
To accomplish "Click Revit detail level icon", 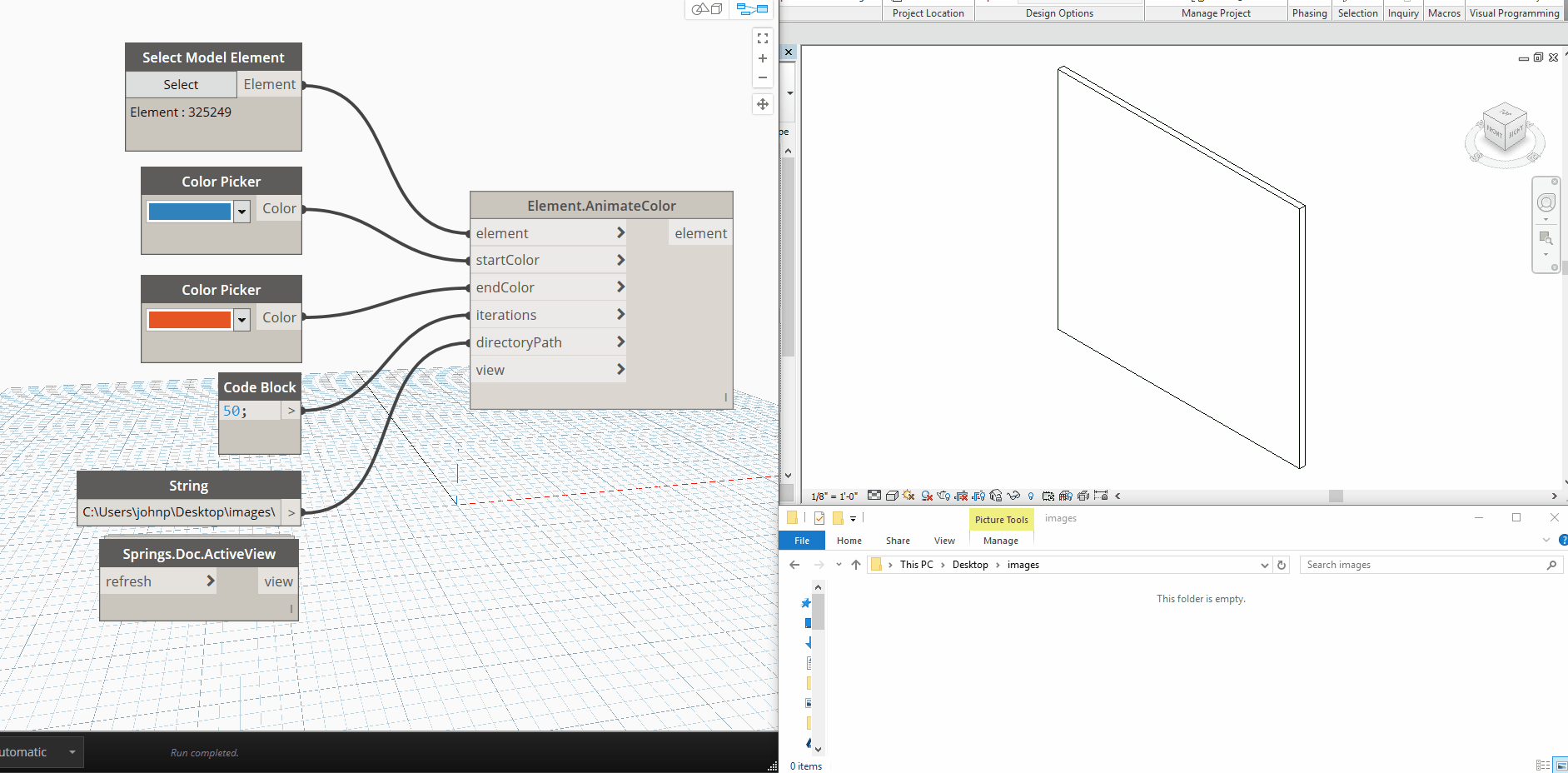I will click(874, 496).
